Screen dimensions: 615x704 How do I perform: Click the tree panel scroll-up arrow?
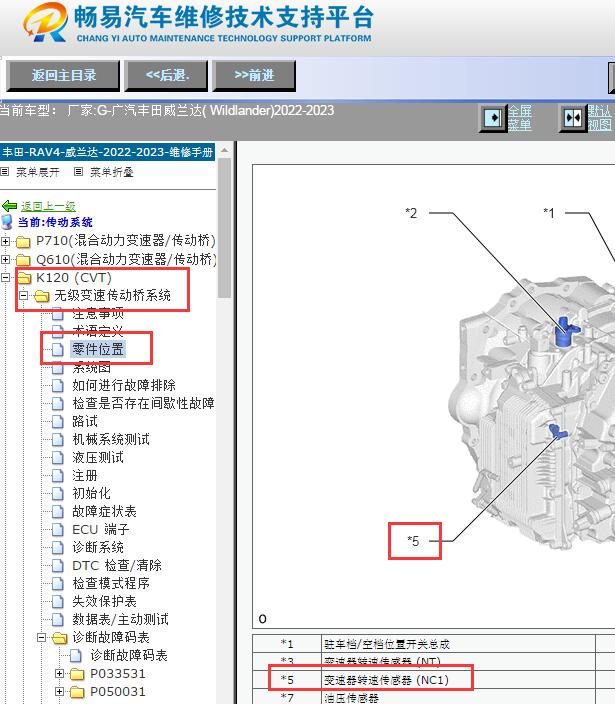[224, 150]
